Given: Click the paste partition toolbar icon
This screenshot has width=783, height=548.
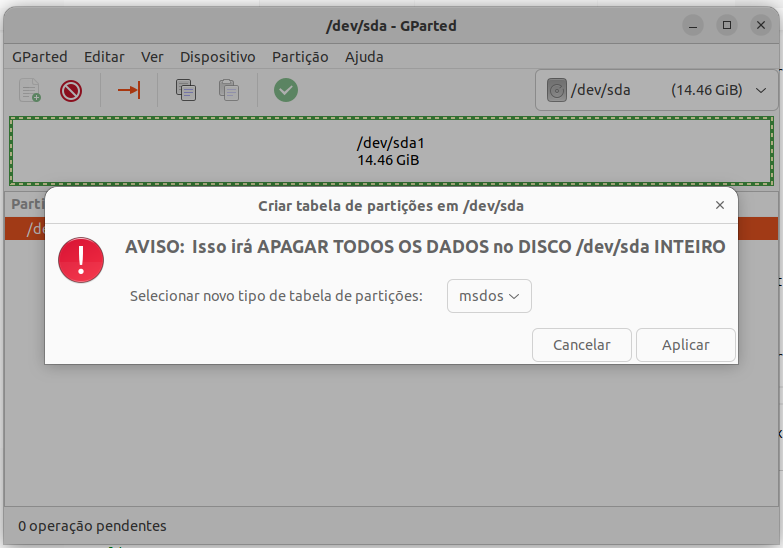Looking at the screenshot, I should coord(229,91).
